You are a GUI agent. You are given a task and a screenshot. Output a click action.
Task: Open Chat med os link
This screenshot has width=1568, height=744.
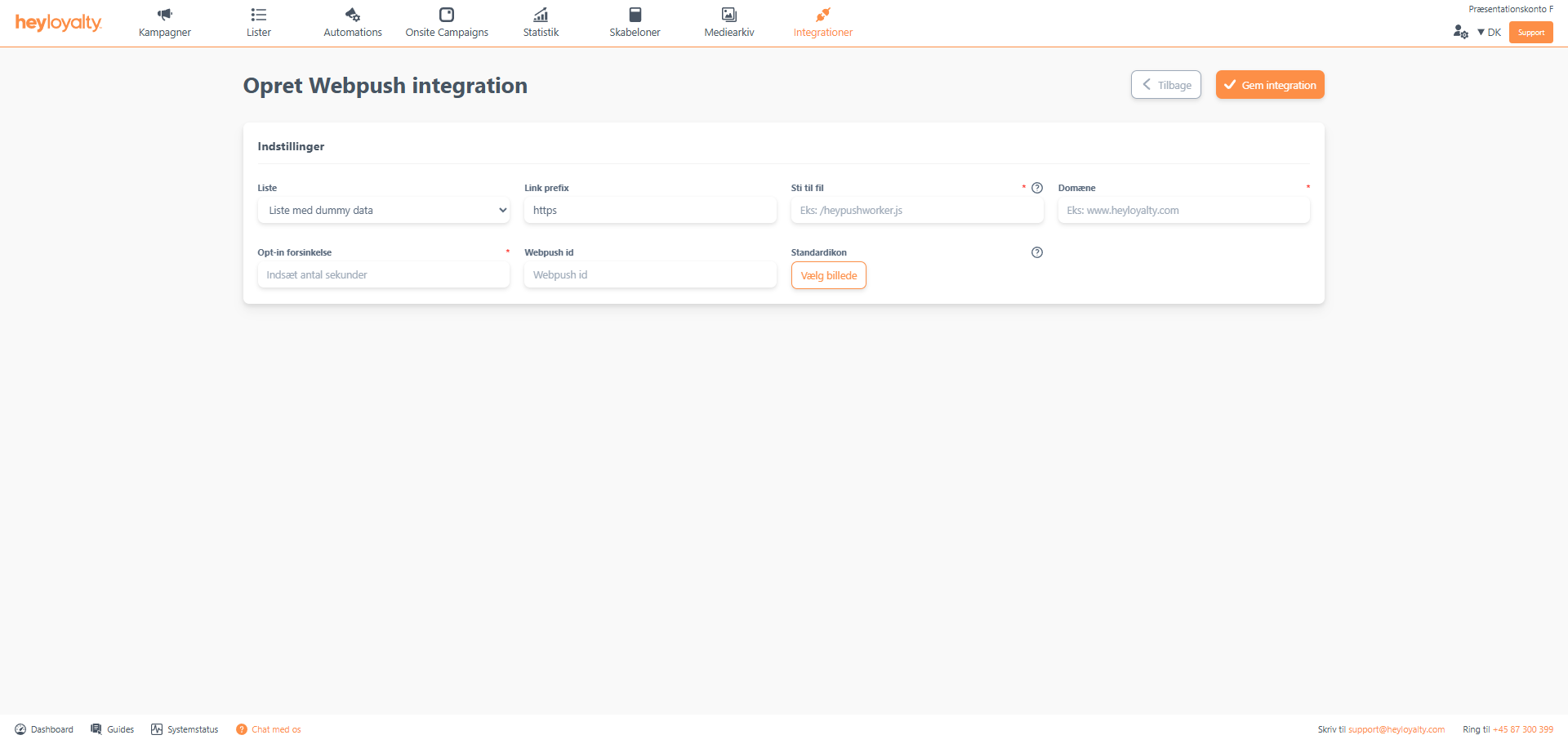point(276,730)
